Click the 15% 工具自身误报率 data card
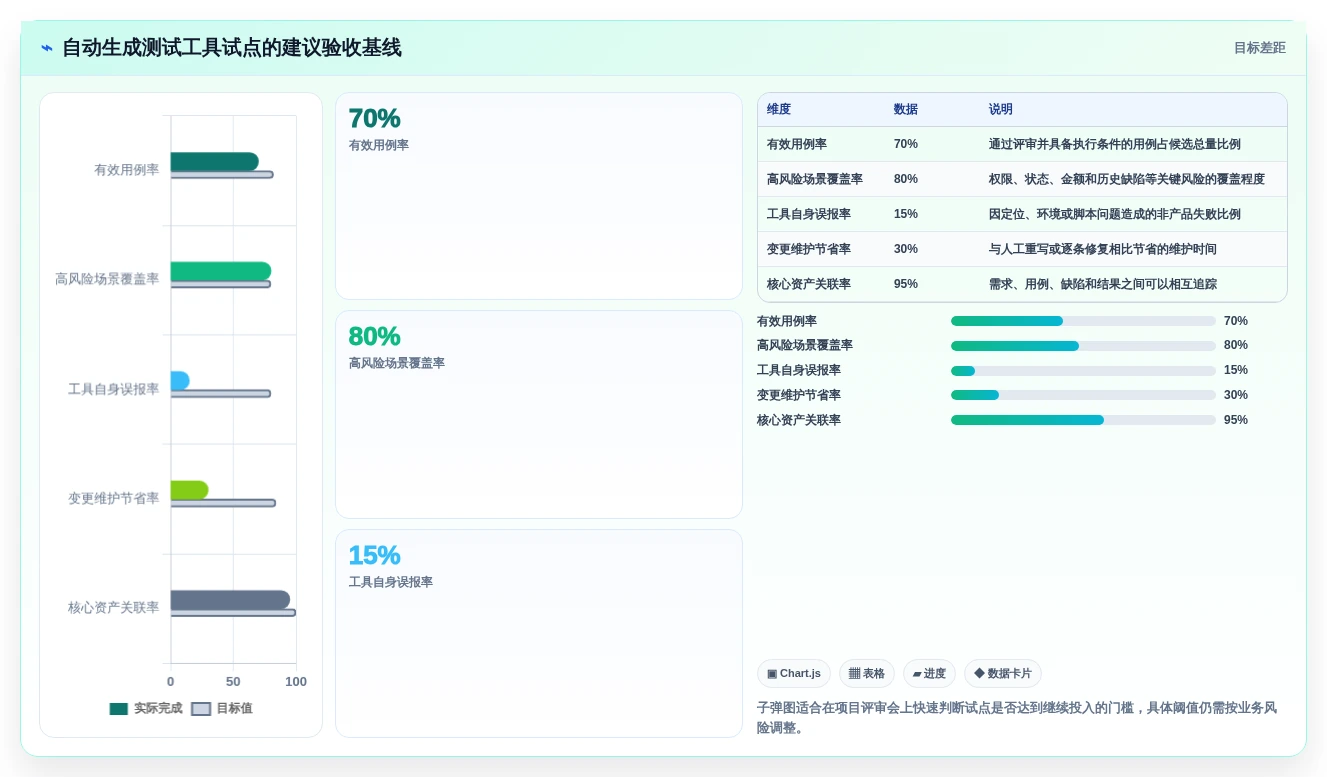 pos(539,633)
